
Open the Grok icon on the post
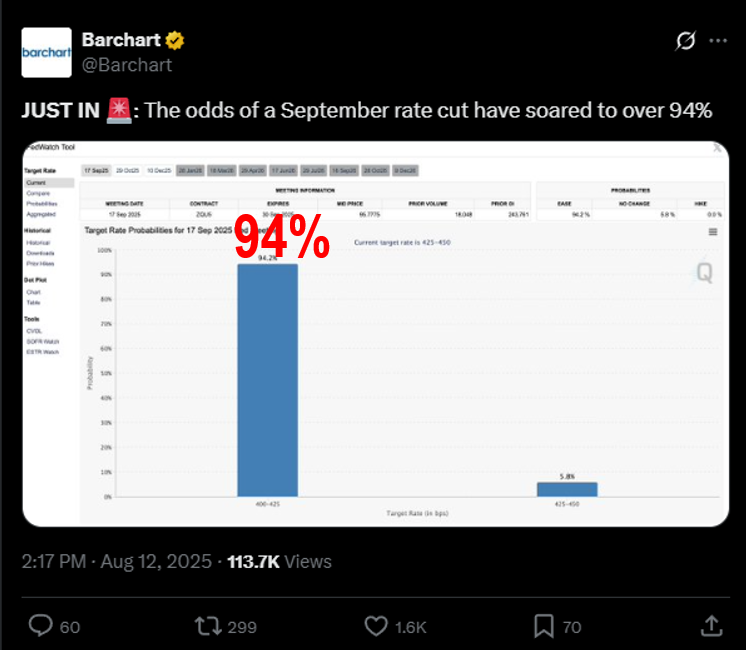click(686, 41)
